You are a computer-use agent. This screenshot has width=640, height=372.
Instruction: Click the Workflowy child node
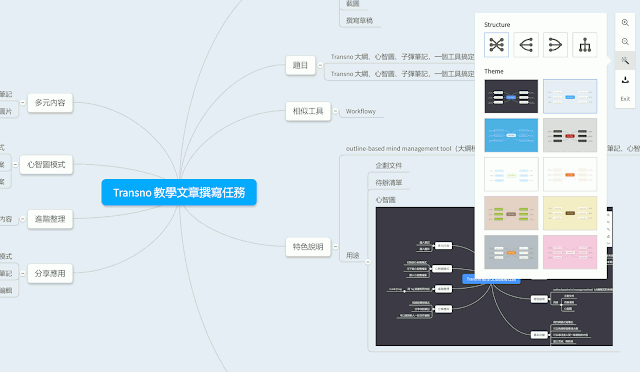click(x=361, y=111)
